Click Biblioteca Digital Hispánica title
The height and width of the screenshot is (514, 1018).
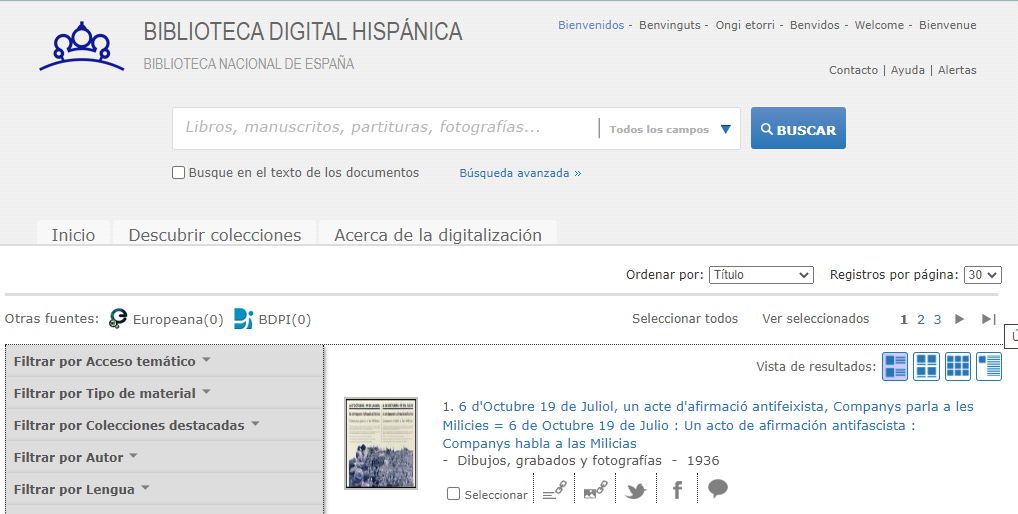coord(303,31)
